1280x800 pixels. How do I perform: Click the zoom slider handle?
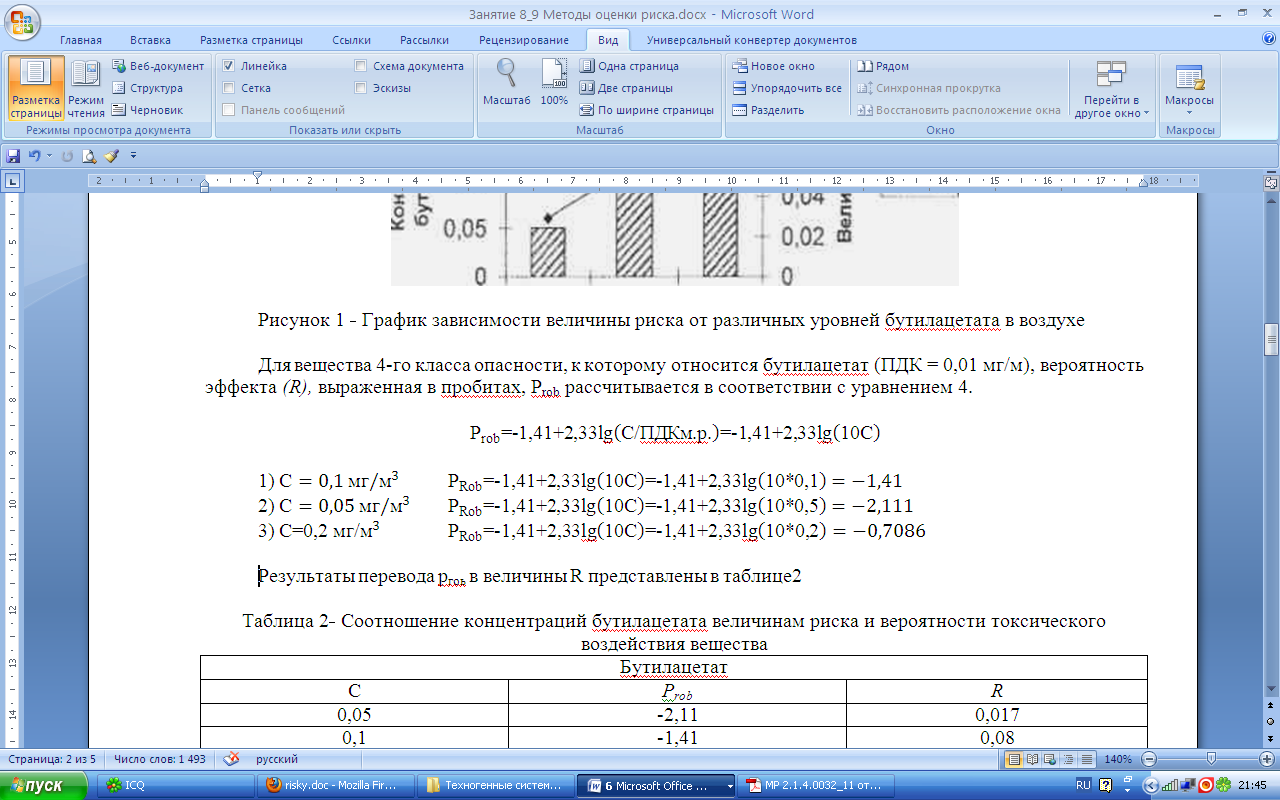[1212, 759]
